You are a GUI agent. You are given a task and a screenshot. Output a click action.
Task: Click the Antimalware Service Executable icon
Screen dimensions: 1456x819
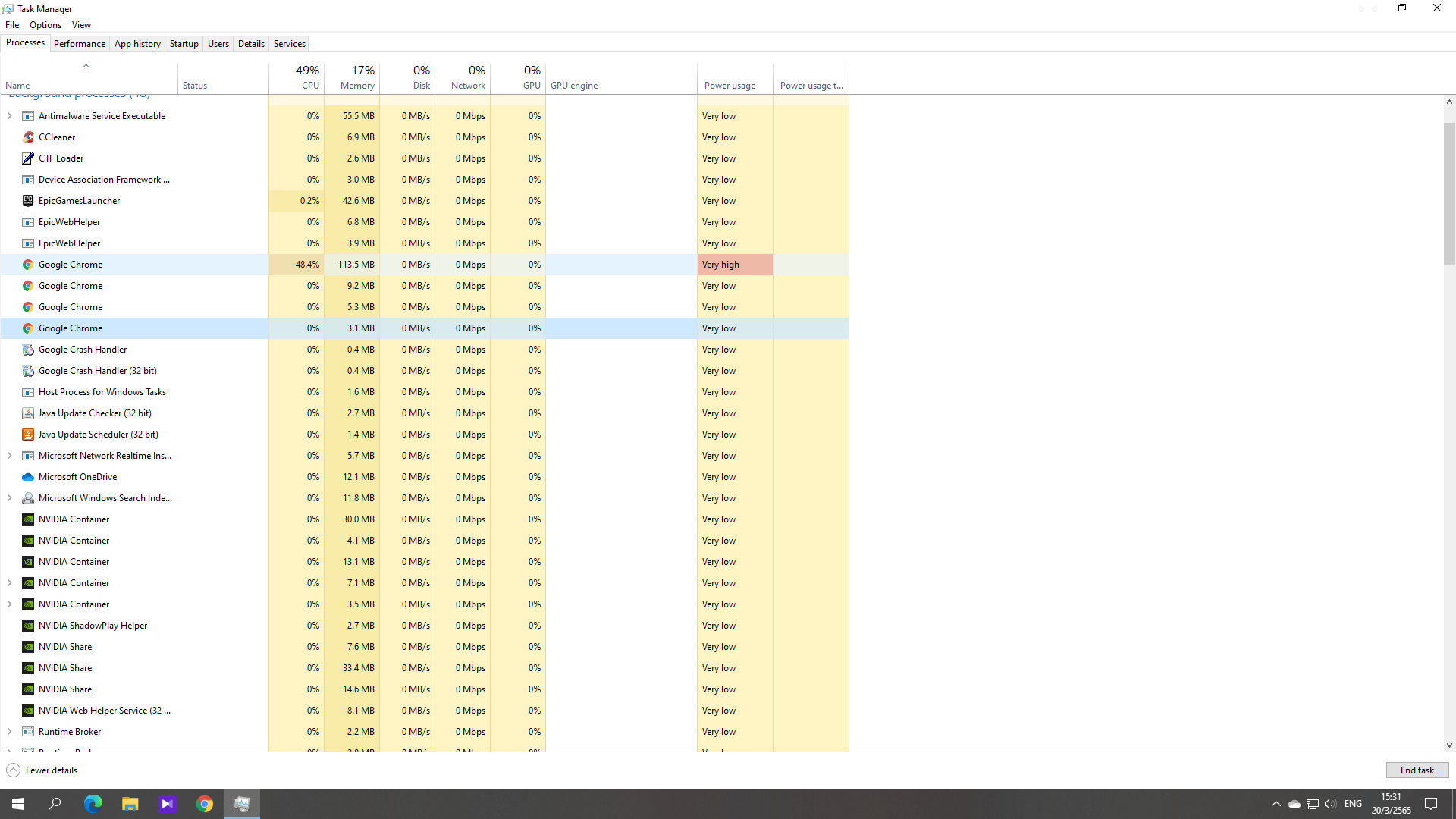[x=28, y=116]
